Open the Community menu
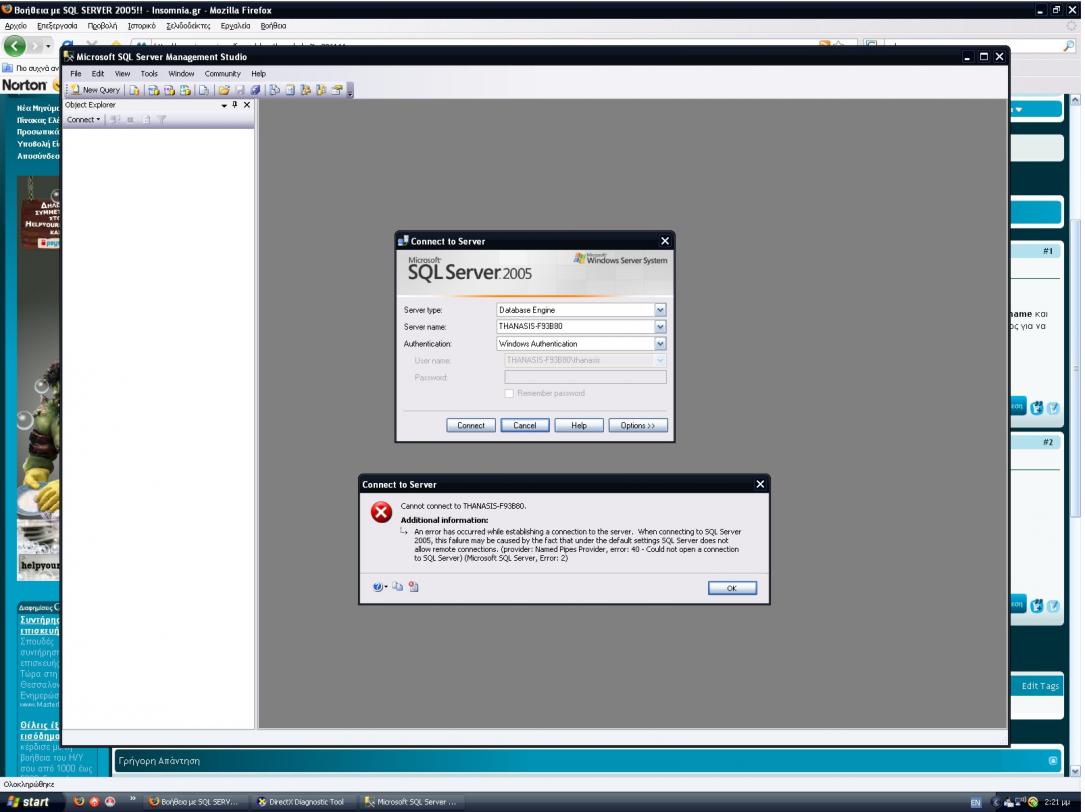Screen dimensions: 1085x812 pos(222,73)
